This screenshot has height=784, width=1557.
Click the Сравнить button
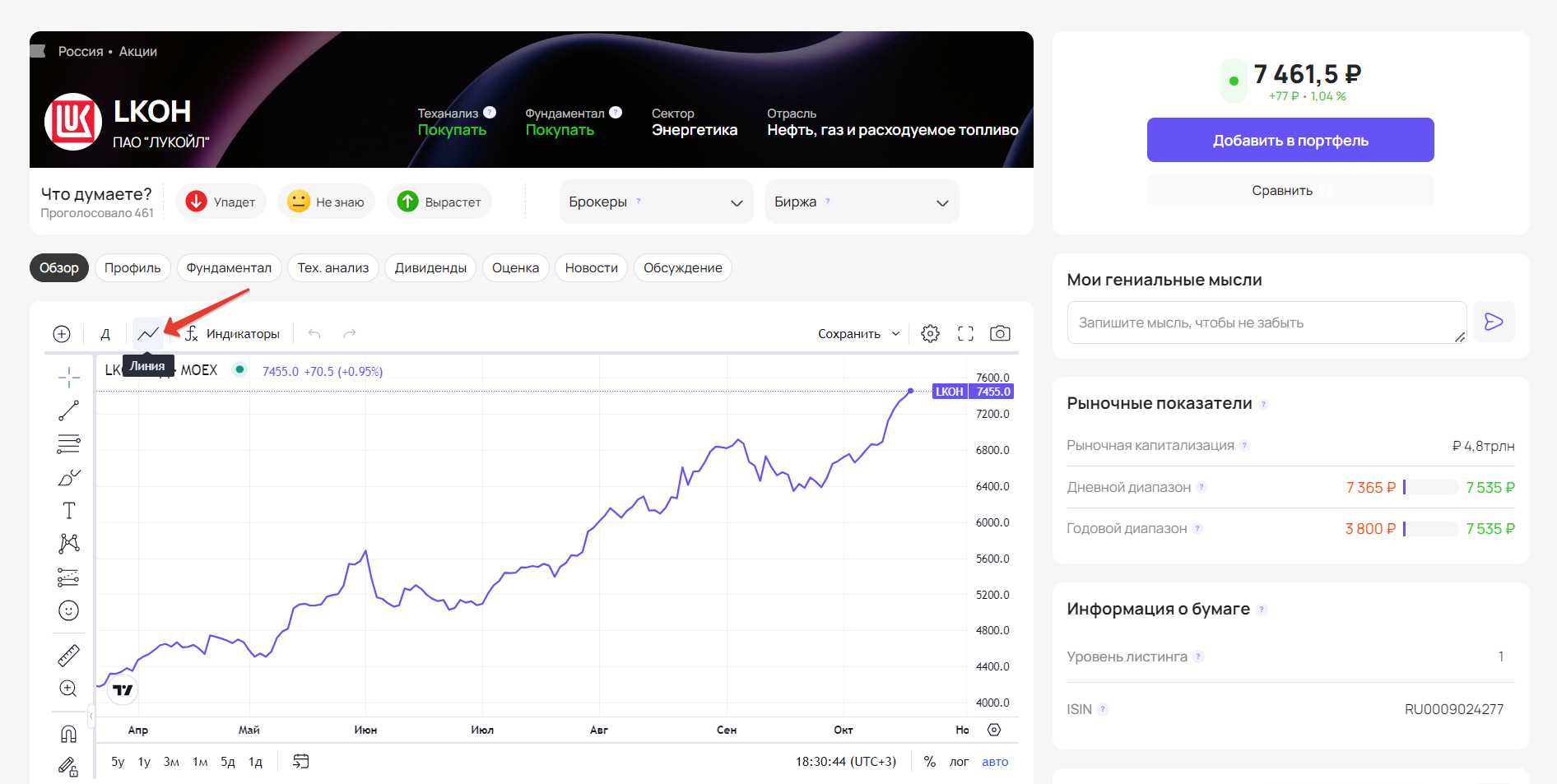coord(1290,190)
